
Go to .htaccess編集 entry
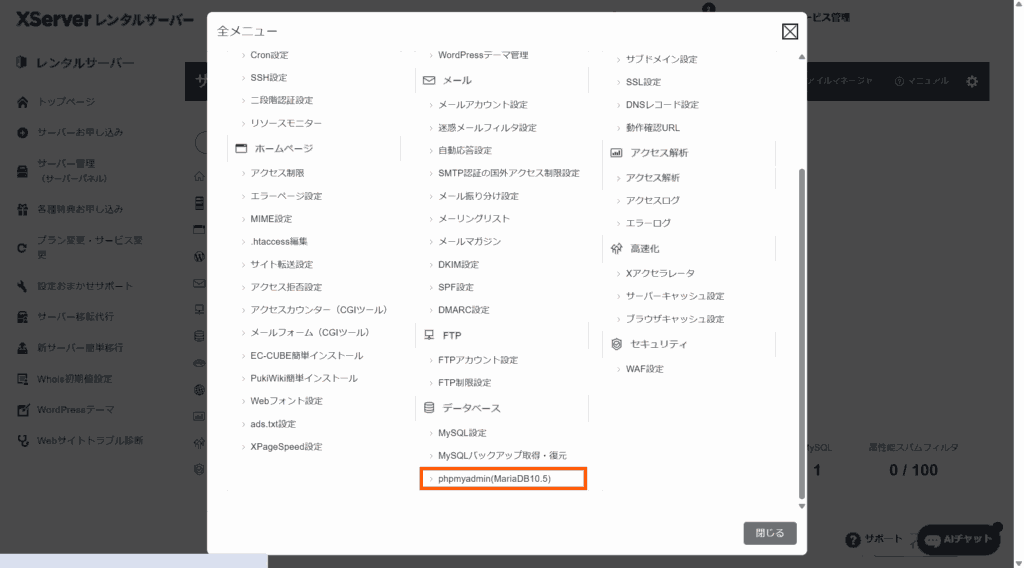point(279,242)
